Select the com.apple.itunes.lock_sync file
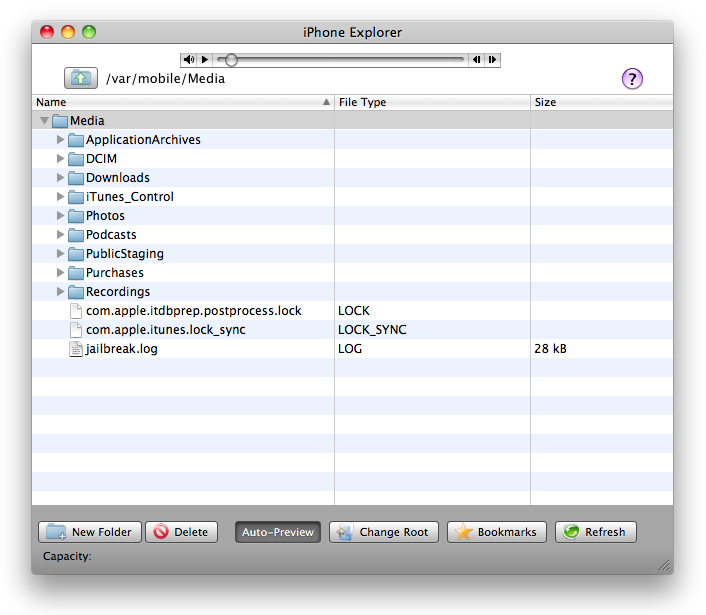706x615 pixels. 165,330
